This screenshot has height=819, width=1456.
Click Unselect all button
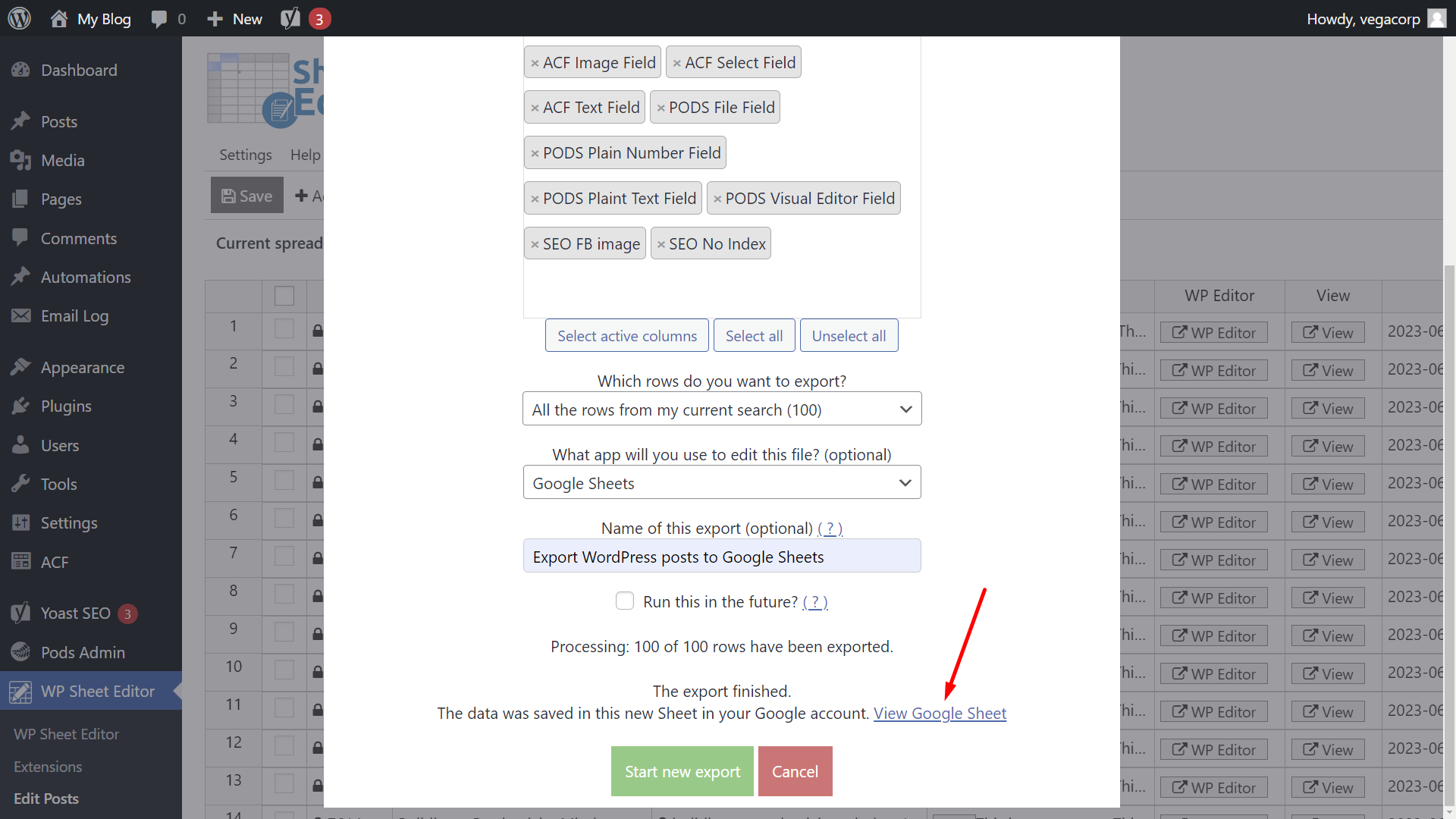coord(848,335)
